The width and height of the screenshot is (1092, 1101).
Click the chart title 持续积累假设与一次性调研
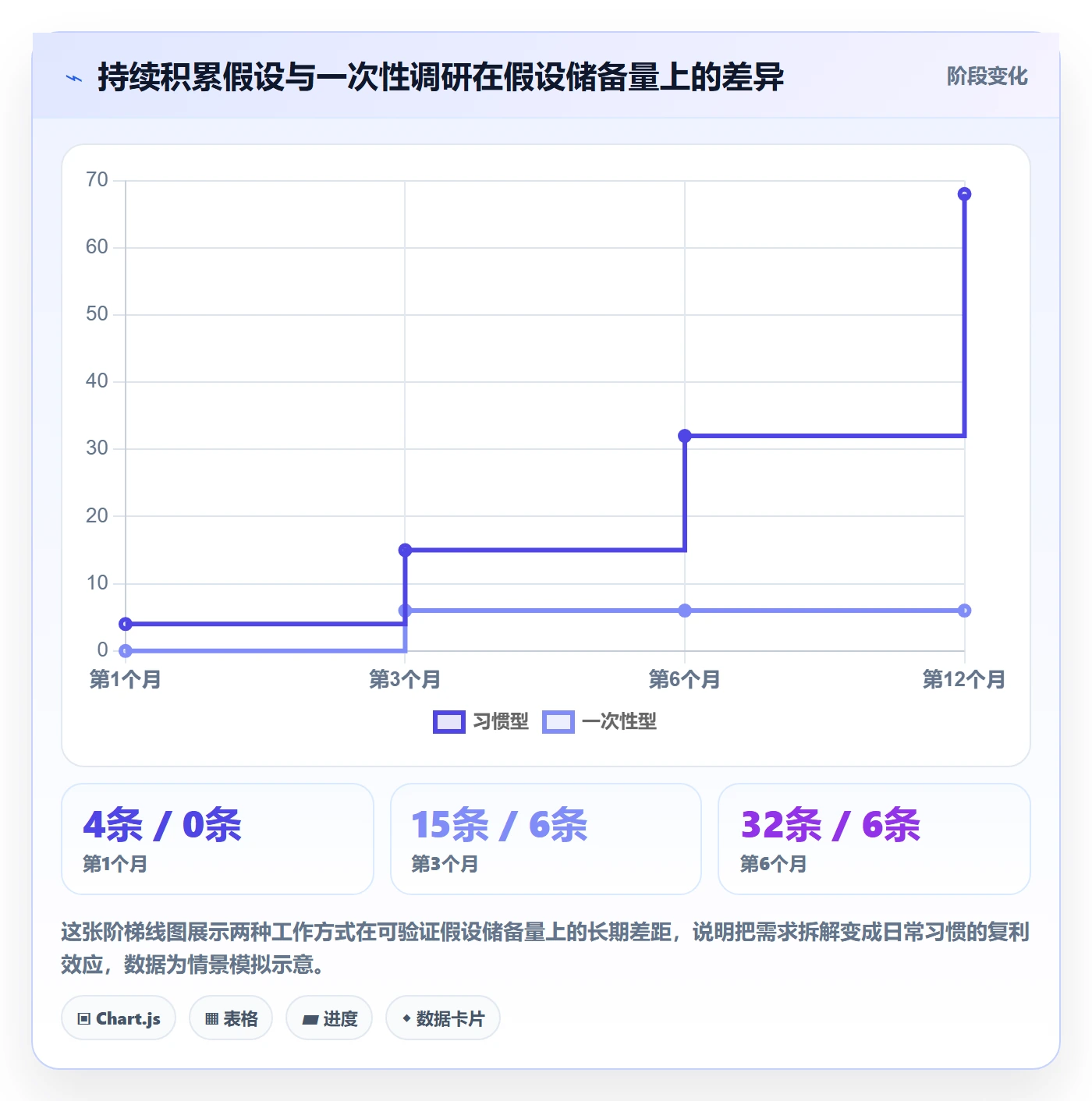[441, 77]
